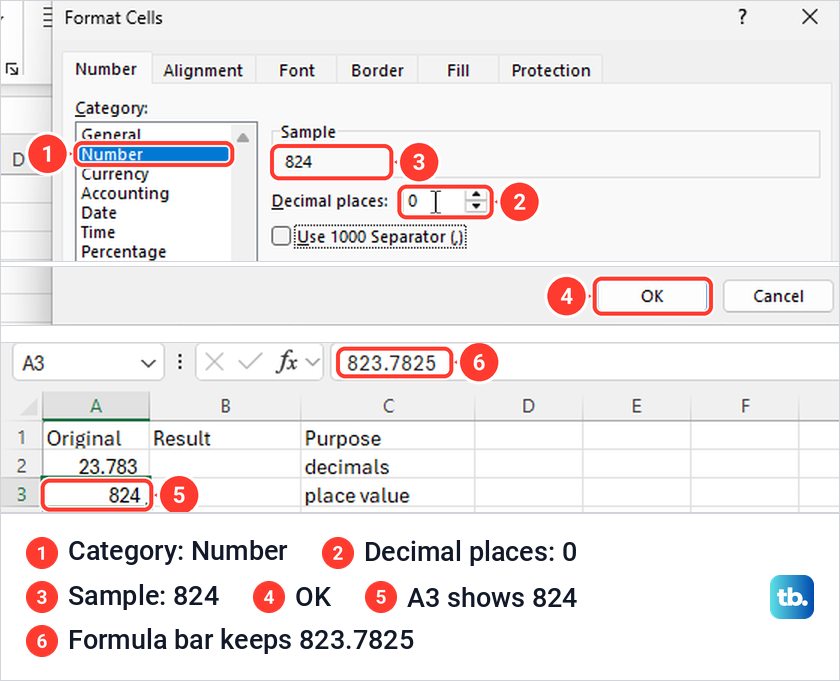Select row 2 header

click(21, 465)
